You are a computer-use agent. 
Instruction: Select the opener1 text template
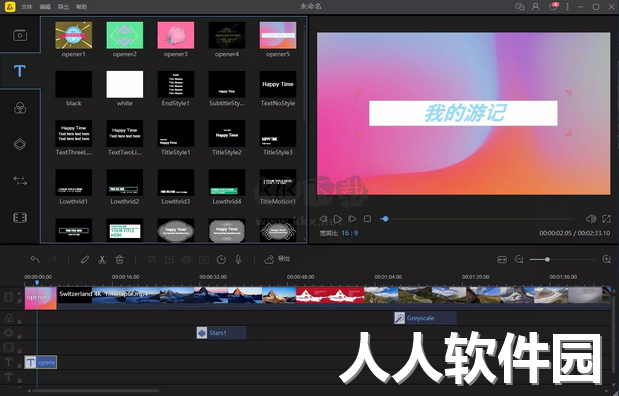(74, 39)
